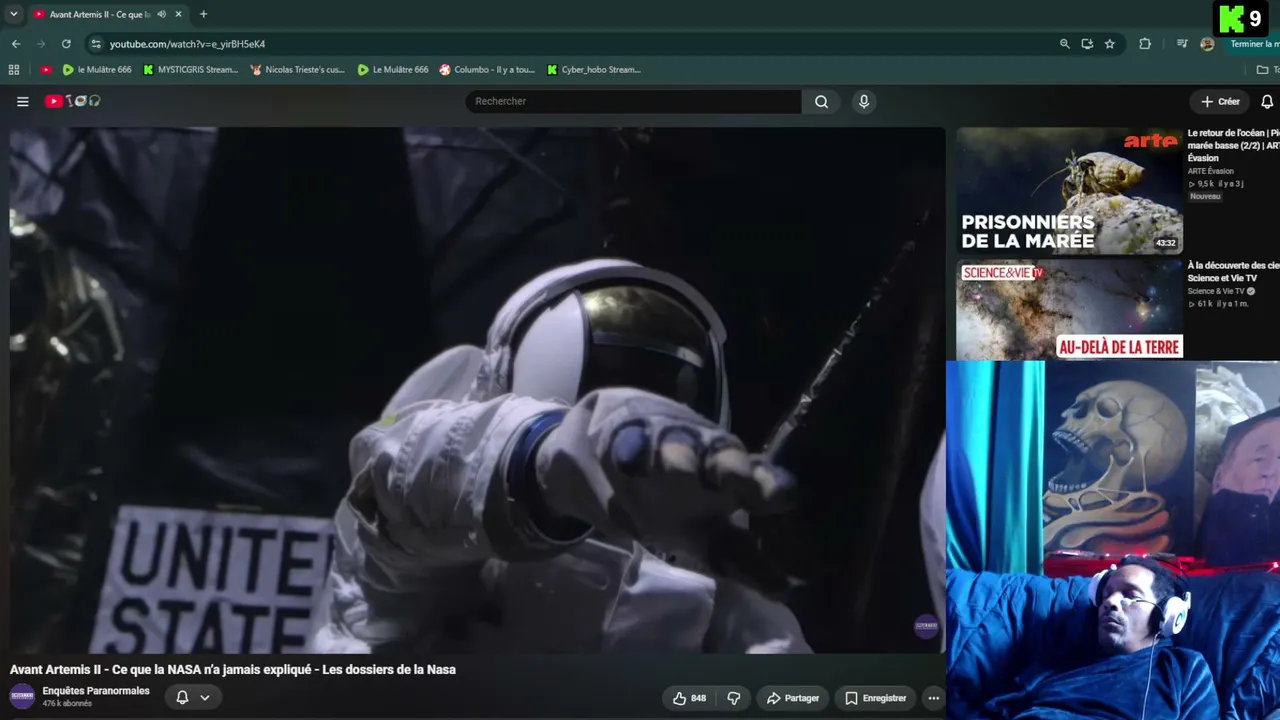Open a new browser tab
The image size is (1280, 720).
(x=204, y=14)
